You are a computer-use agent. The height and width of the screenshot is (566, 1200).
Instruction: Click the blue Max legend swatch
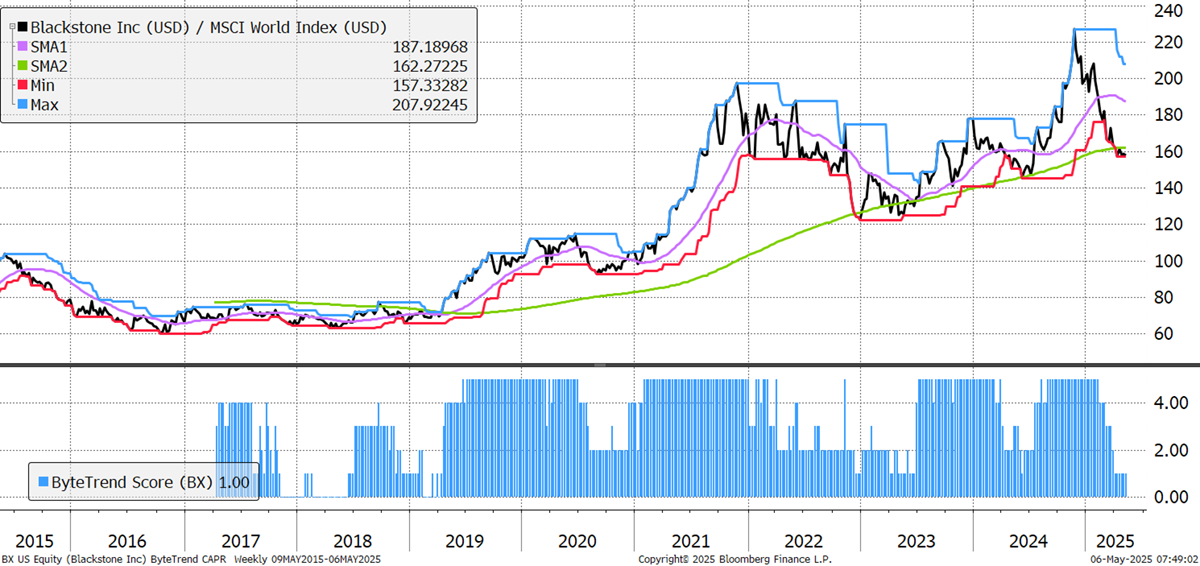click(23, 103)
